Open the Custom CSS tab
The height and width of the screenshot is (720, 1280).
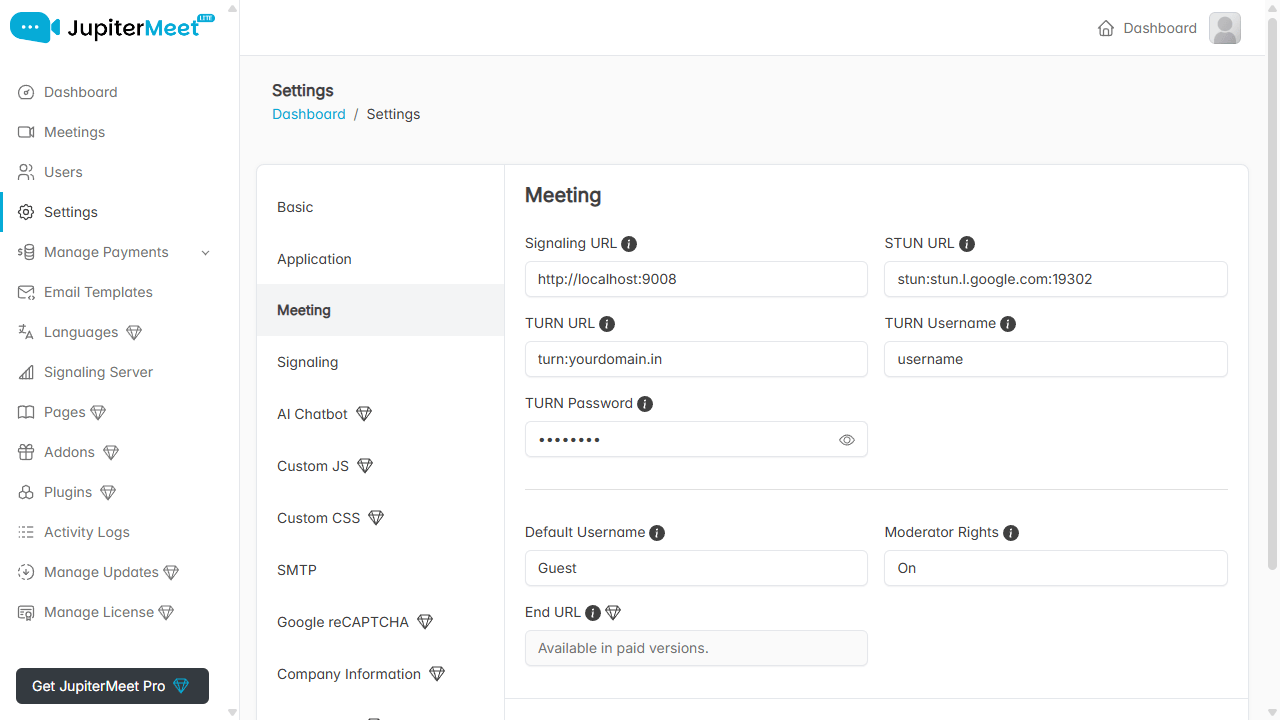[x=381, y=518]
